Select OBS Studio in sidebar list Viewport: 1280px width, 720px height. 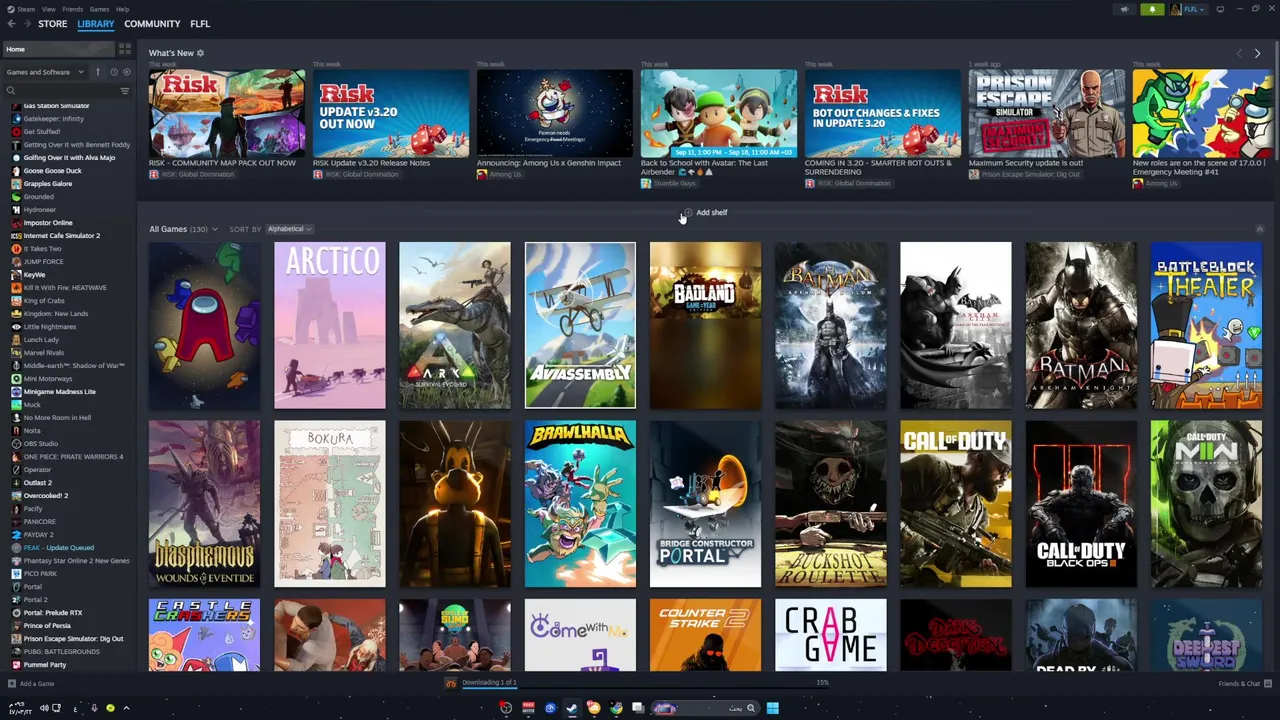pos(40,444)
